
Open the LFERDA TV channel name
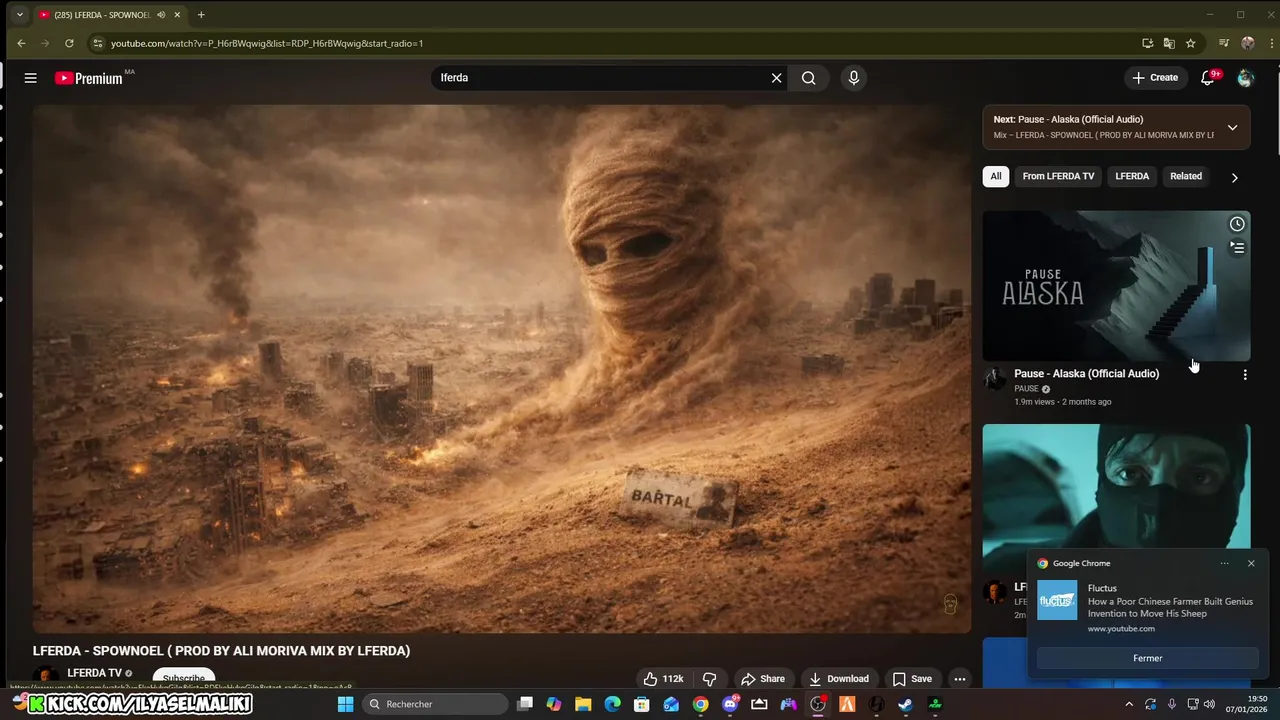pyautogui.click(x=94, y=673)
